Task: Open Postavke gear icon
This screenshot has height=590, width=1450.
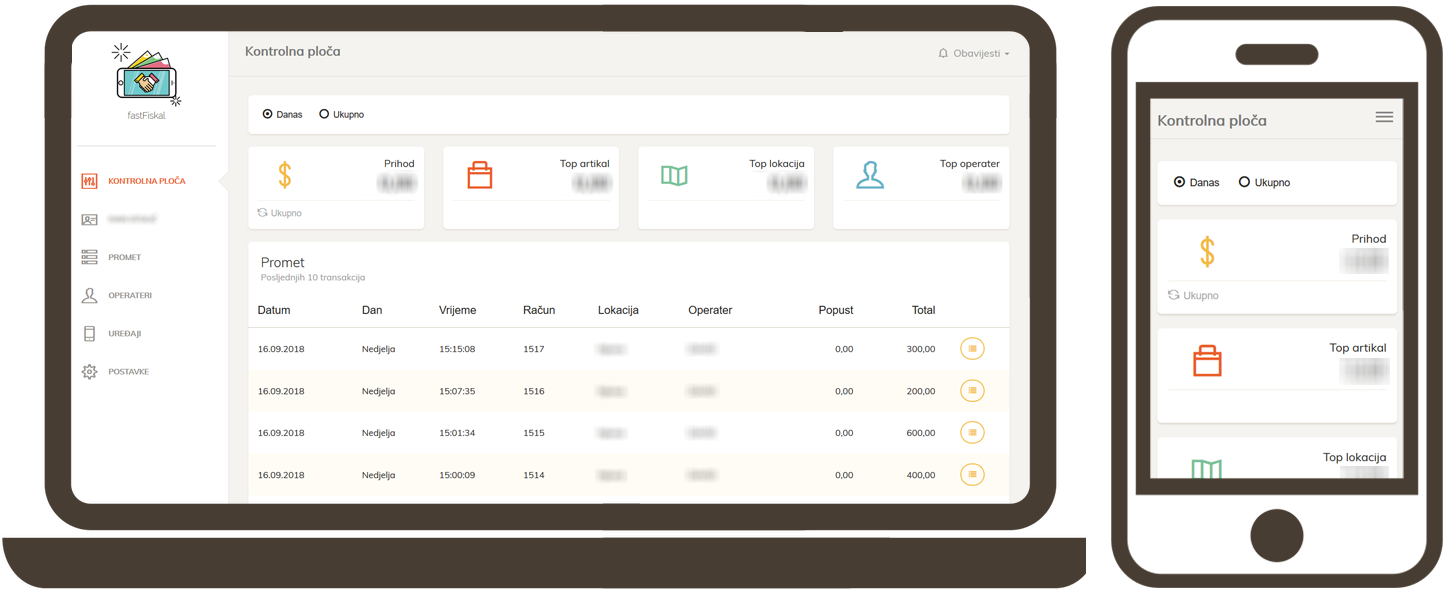Action: tap(90, 372)
